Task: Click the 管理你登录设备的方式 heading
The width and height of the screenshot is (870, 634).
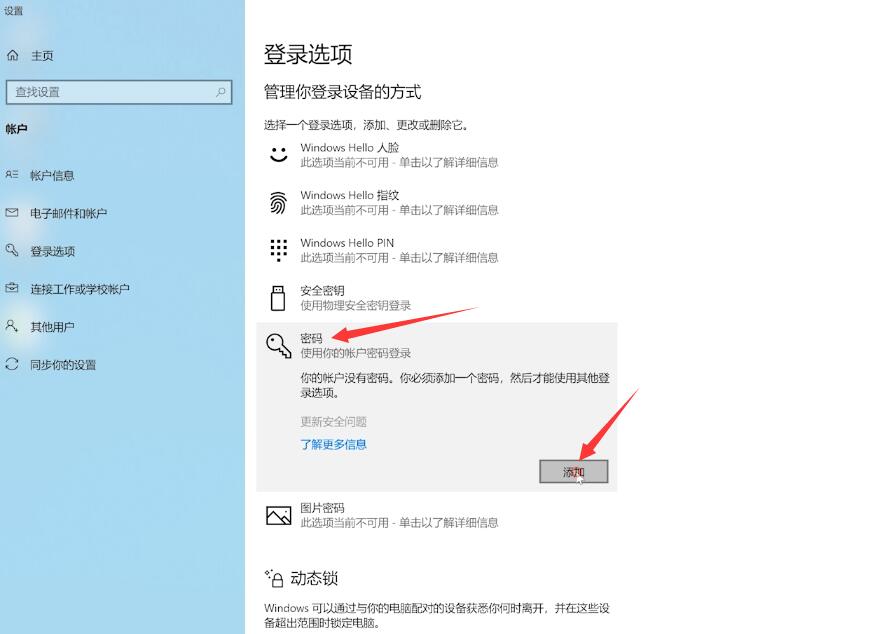Action: (342, 92)
